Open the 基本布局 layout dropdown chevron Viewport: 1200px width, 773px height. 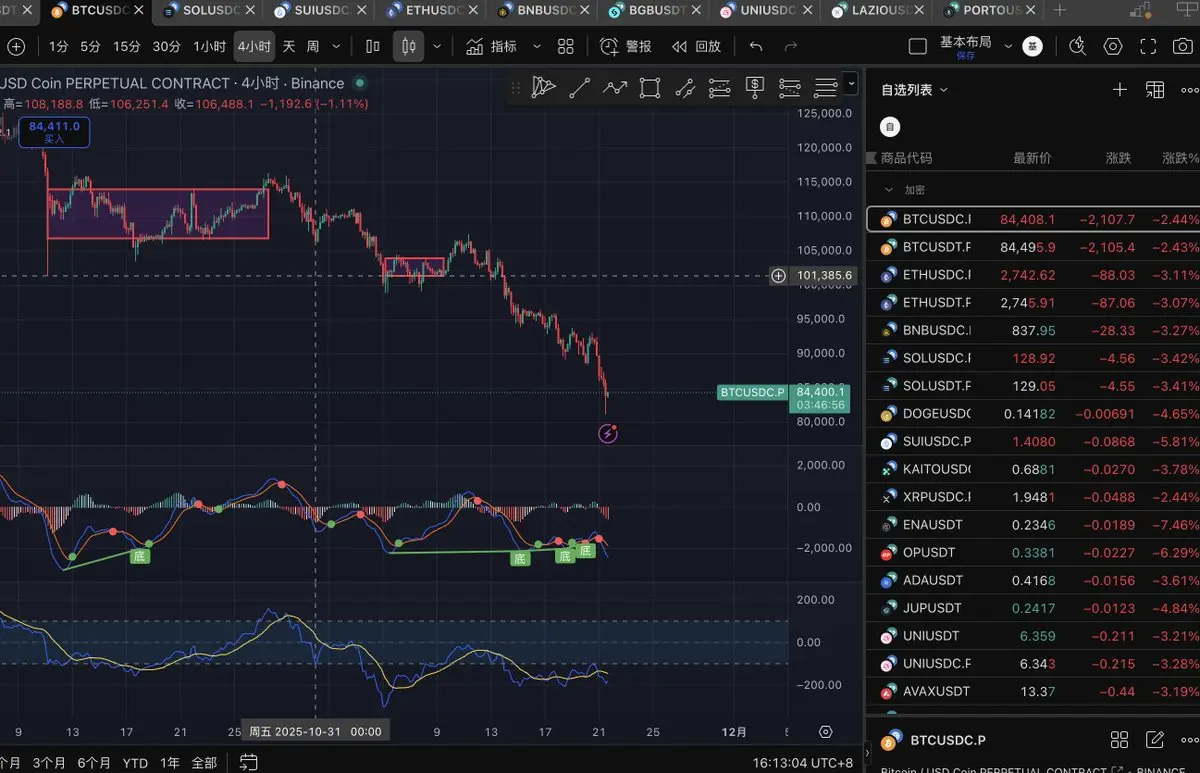tap(1008, 46)
